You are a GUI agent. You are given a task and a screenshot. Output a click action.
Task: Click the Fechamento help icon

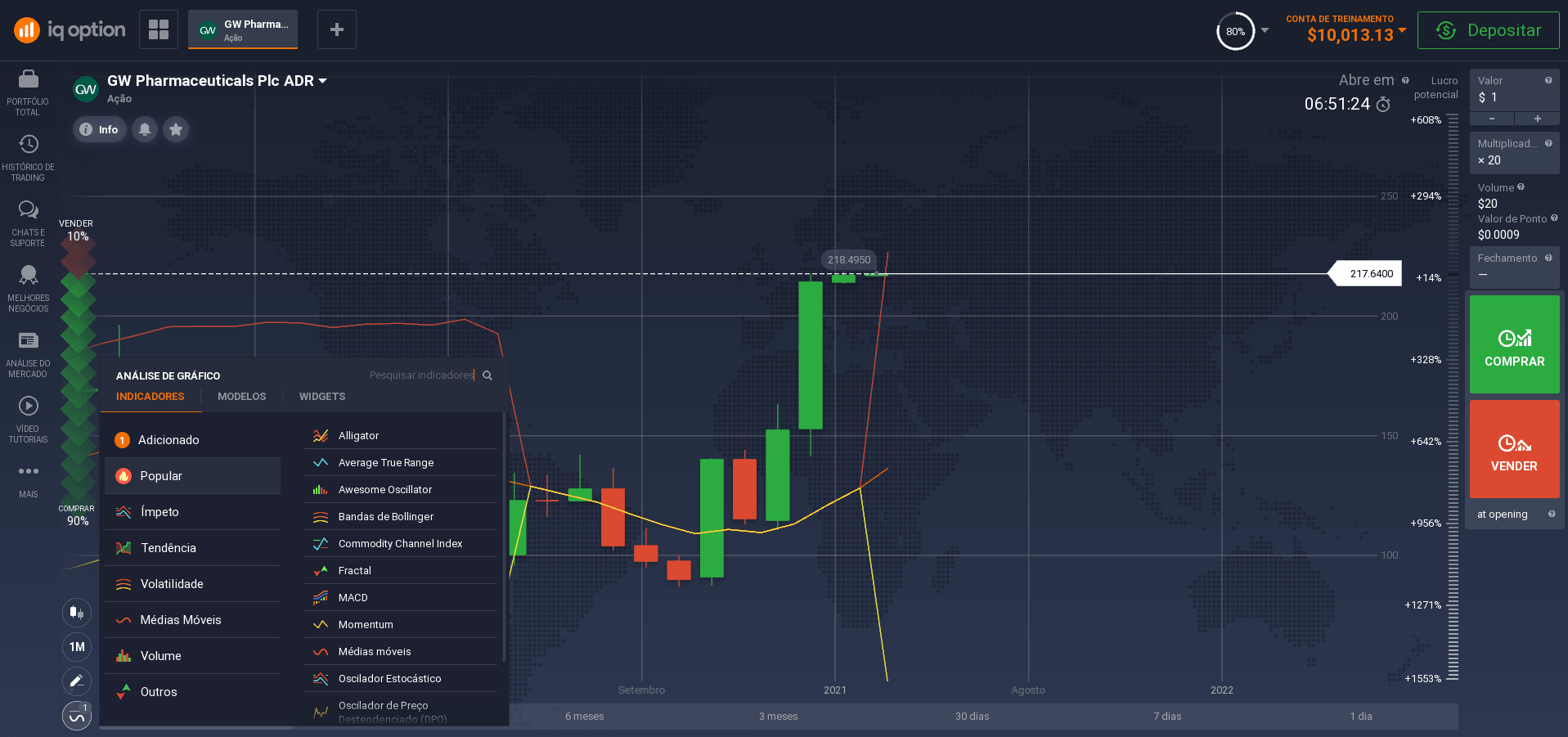pyautogui.click(x=1548, y=258)
